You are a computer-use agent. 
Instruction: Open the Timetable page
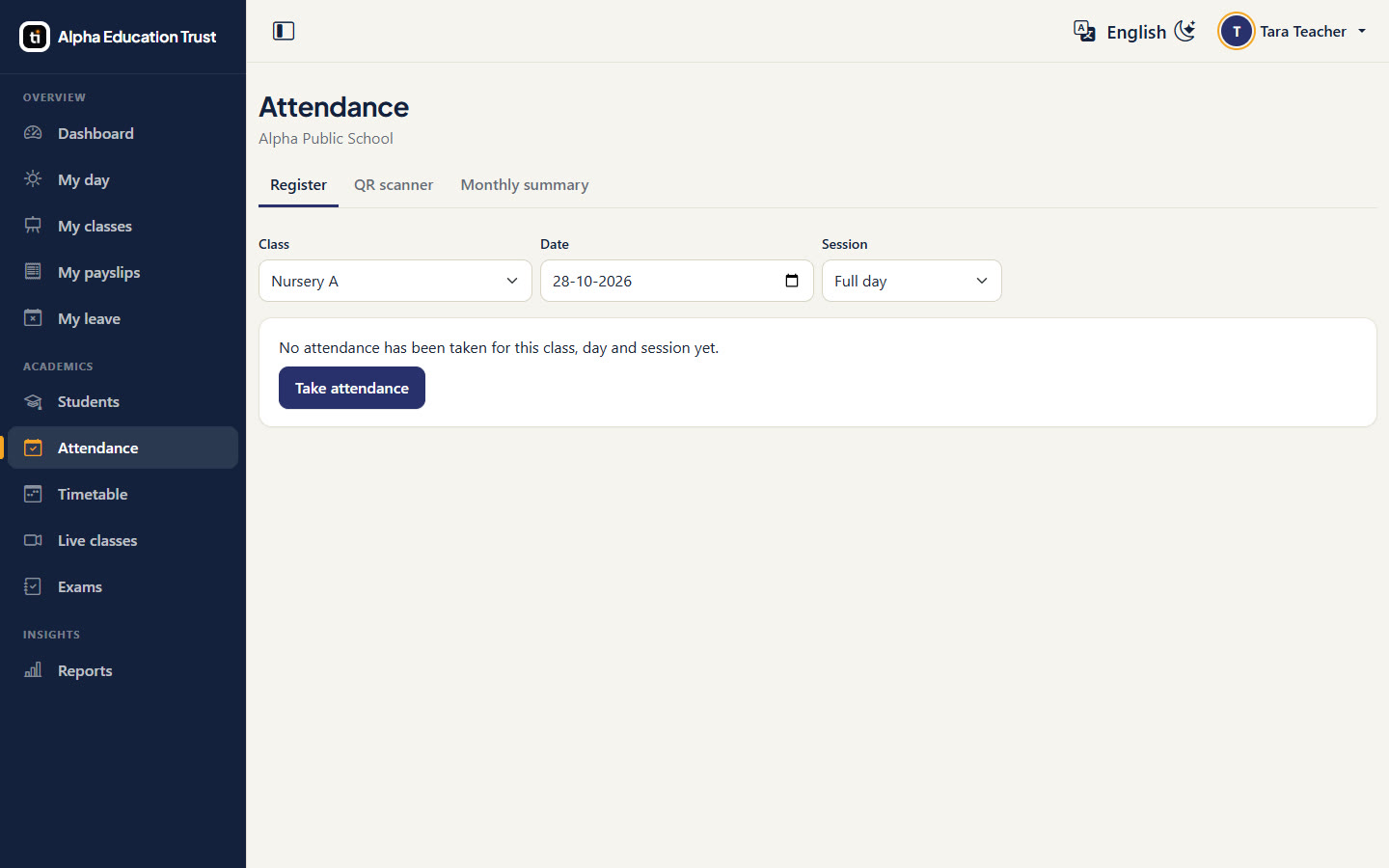tap(123, 494)
